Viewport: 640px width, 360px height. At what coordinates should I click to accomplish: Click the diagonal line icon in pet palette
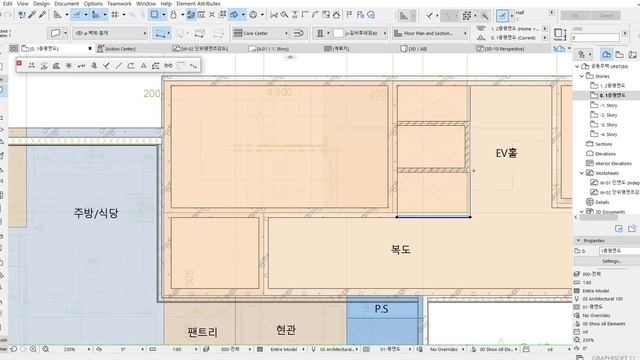[118, 65]
